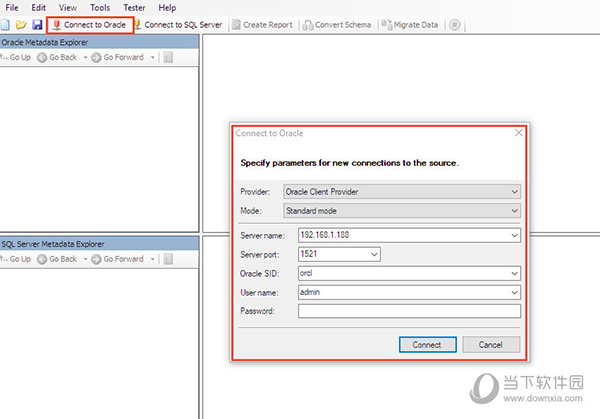The width and height of the screenshot is (600, 419).
Task: Click the Open project folder icon
Action: point(21,24)
